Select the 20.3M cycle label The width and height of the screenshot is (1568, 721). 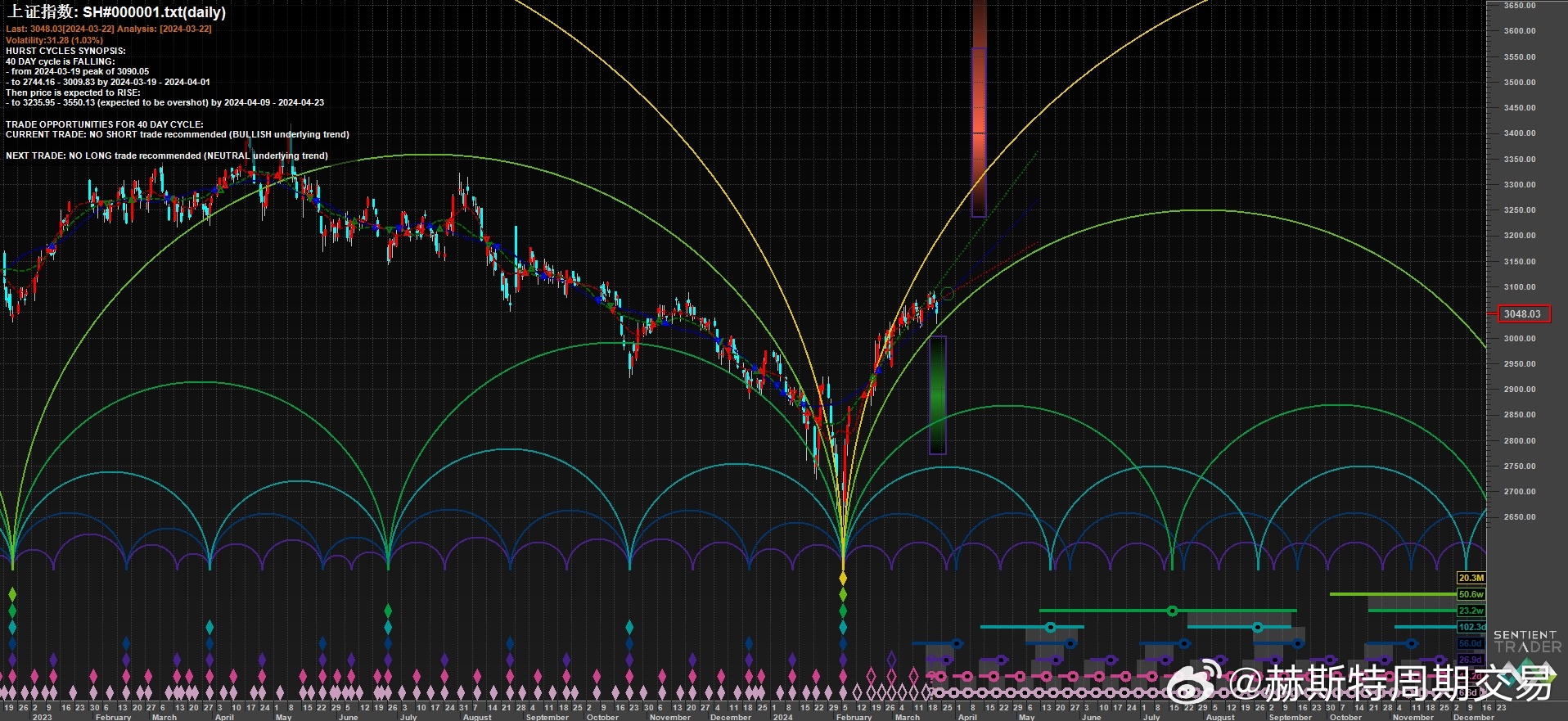coord(1471,578)
